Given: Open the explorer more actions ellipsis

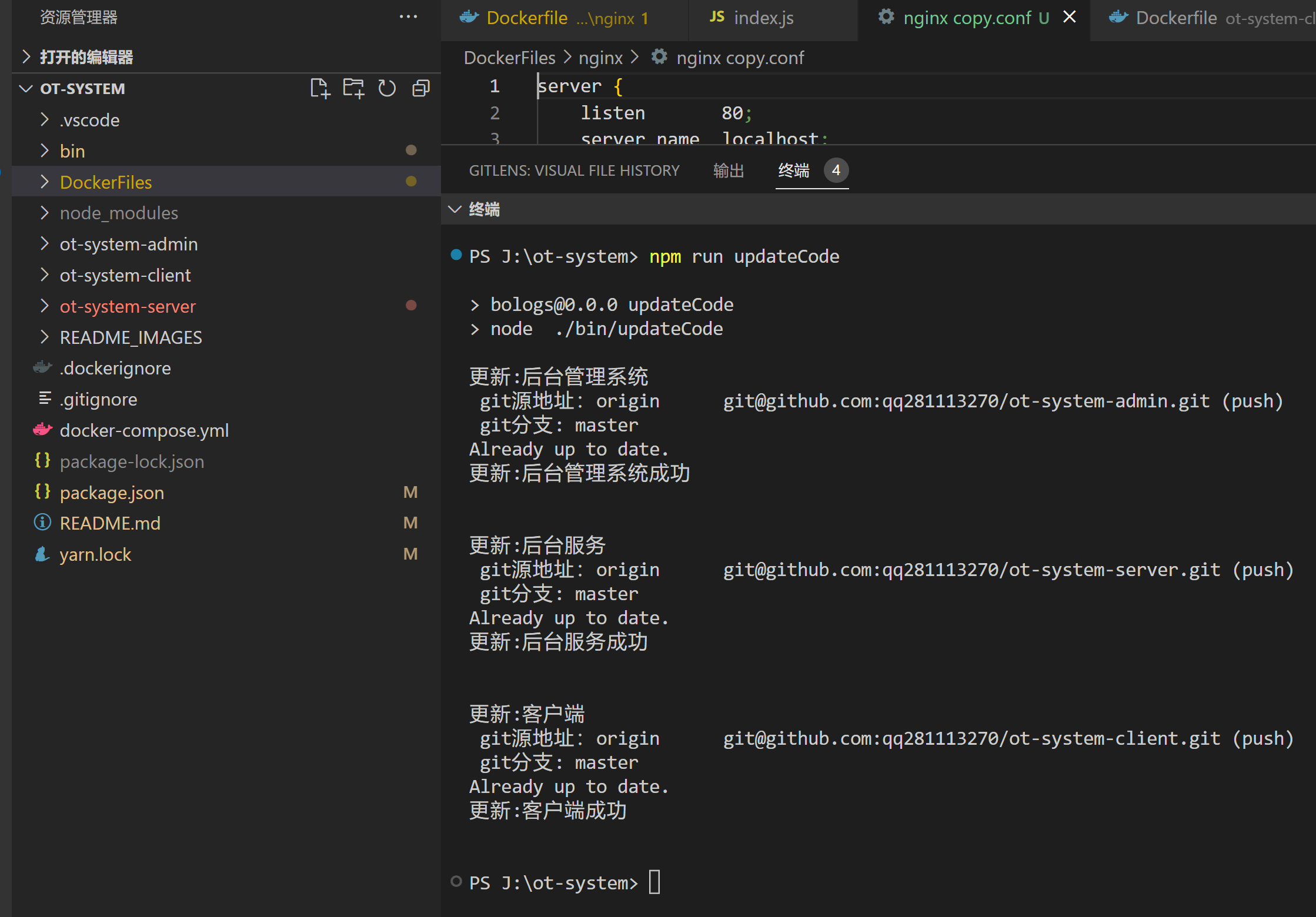Looking at the screenshot, I should click(408, 17).
